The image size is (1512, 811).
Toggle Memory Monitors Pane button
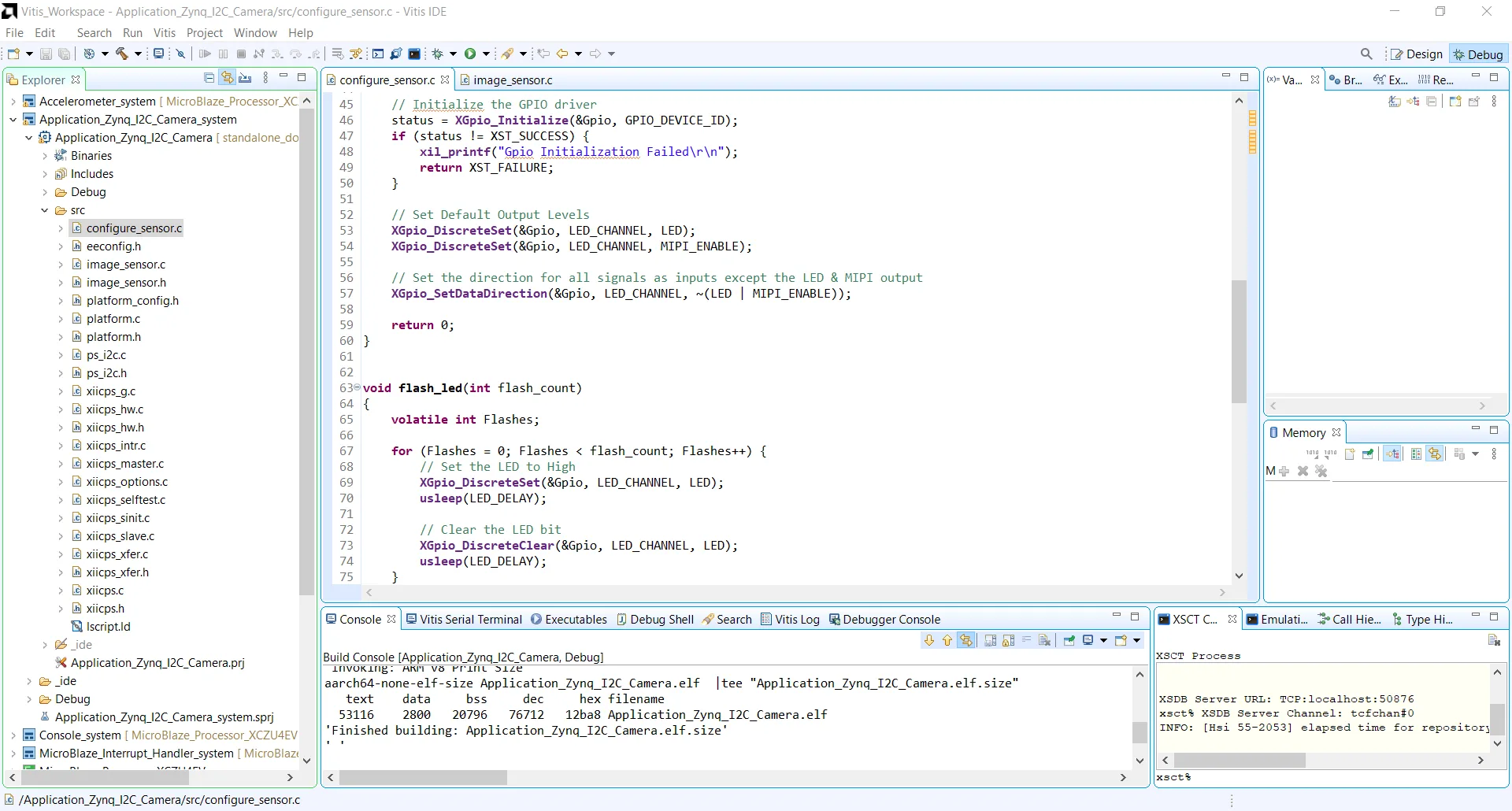pyautogui.click(x=1416, y=454)
